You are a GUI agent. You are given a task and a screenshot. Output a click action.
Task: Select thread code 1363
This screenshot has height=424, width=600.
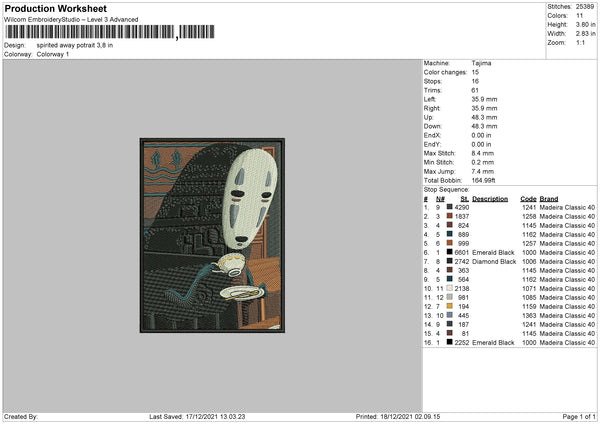coord(529,316)
